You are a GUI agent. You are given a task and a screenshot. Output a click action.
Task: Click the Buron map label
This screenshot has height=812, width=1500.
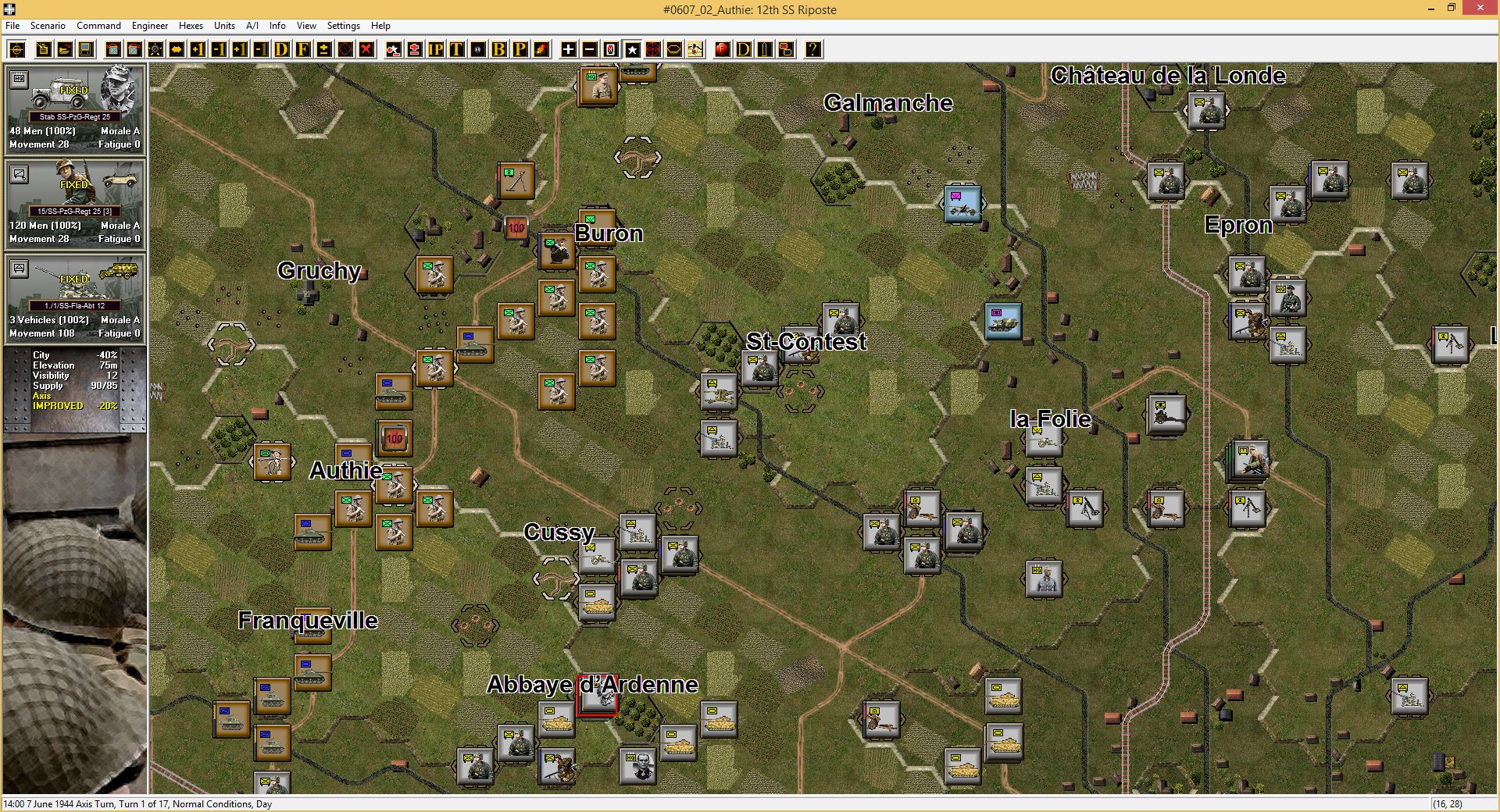click(609, 233)
